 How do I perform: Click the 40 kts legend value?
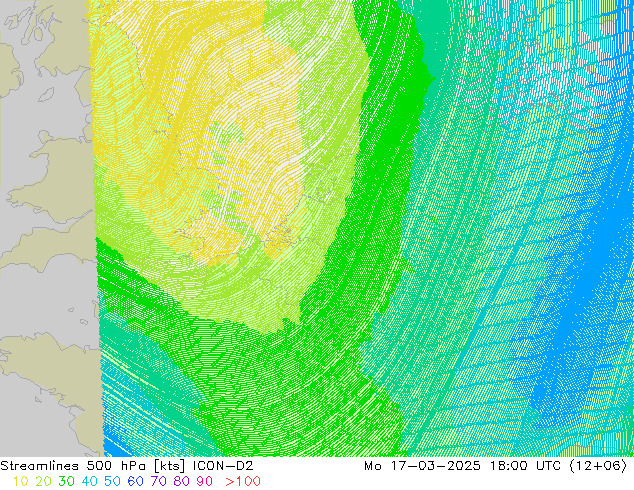click(x=89, y=481)
